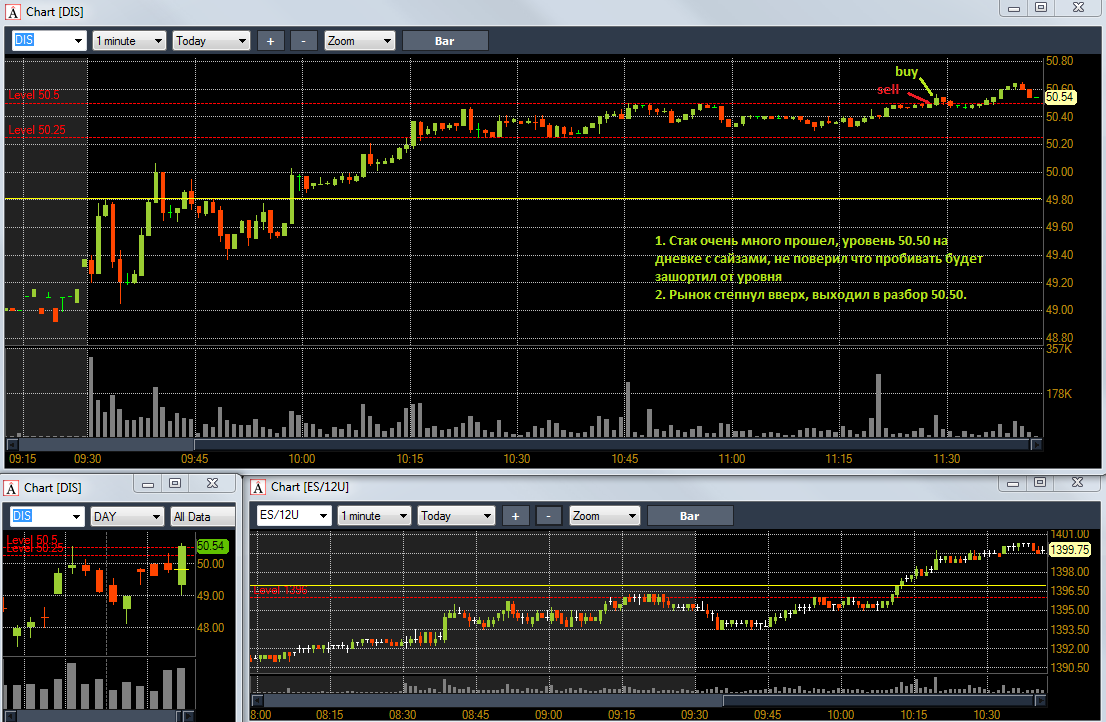Image resolution: width=1106 pixels, height=722 pixels.
Task: Maximize the daily DIS chart window
Action: tap(175, 484)
